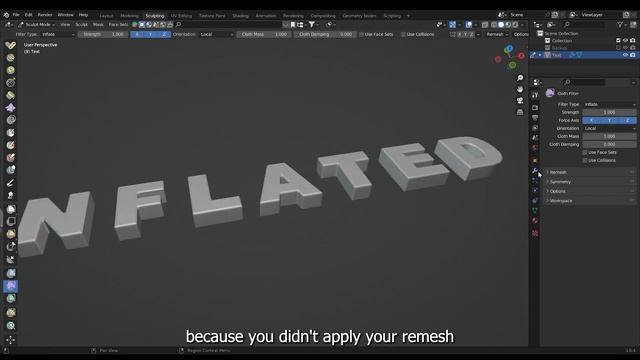Toggle eye icon for Backup collection
The image size is (640, 360).
pos(625,48)
